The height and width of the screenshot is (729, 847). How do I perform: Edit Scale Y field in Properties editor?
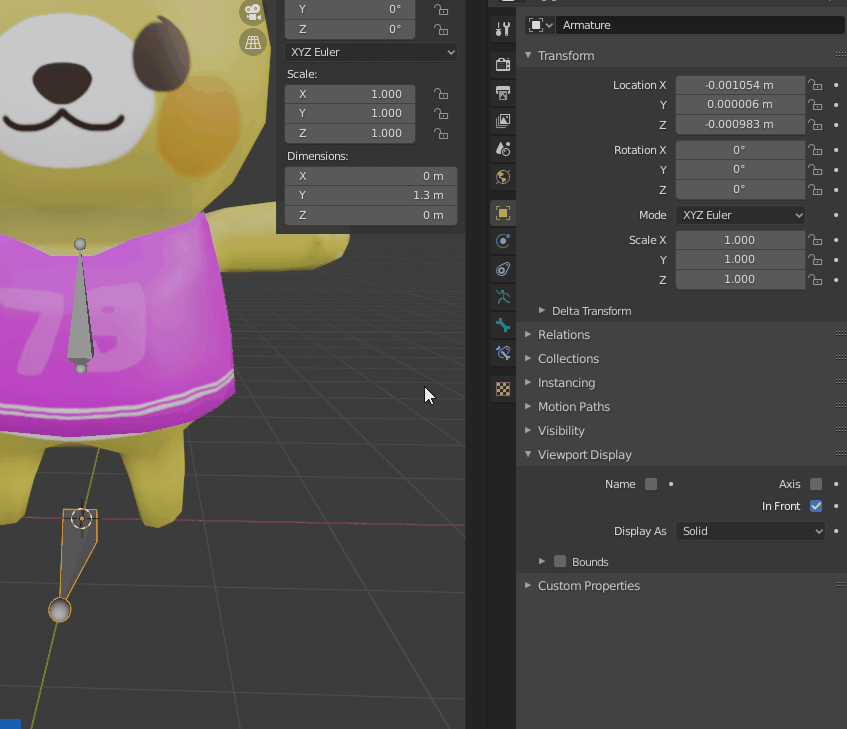[740, 259]
